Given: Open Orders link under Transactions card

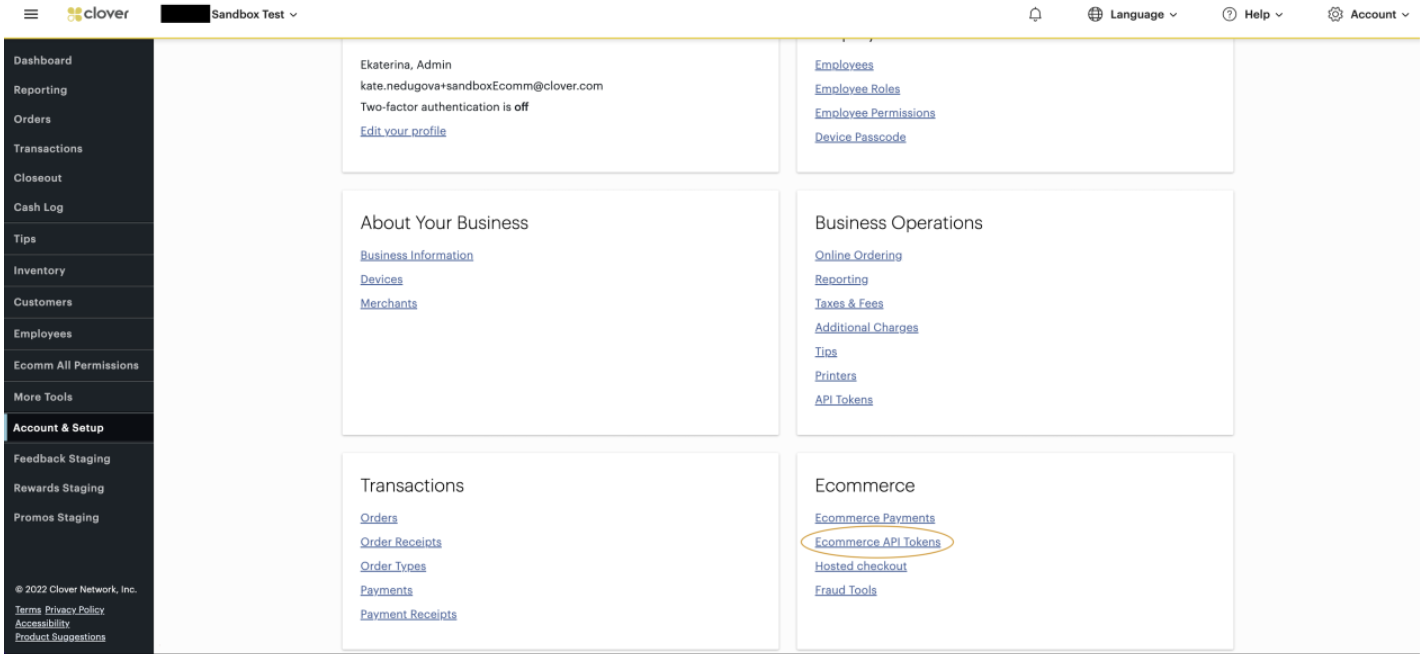Looking at the screenshot, I should (x=378, y=518).
